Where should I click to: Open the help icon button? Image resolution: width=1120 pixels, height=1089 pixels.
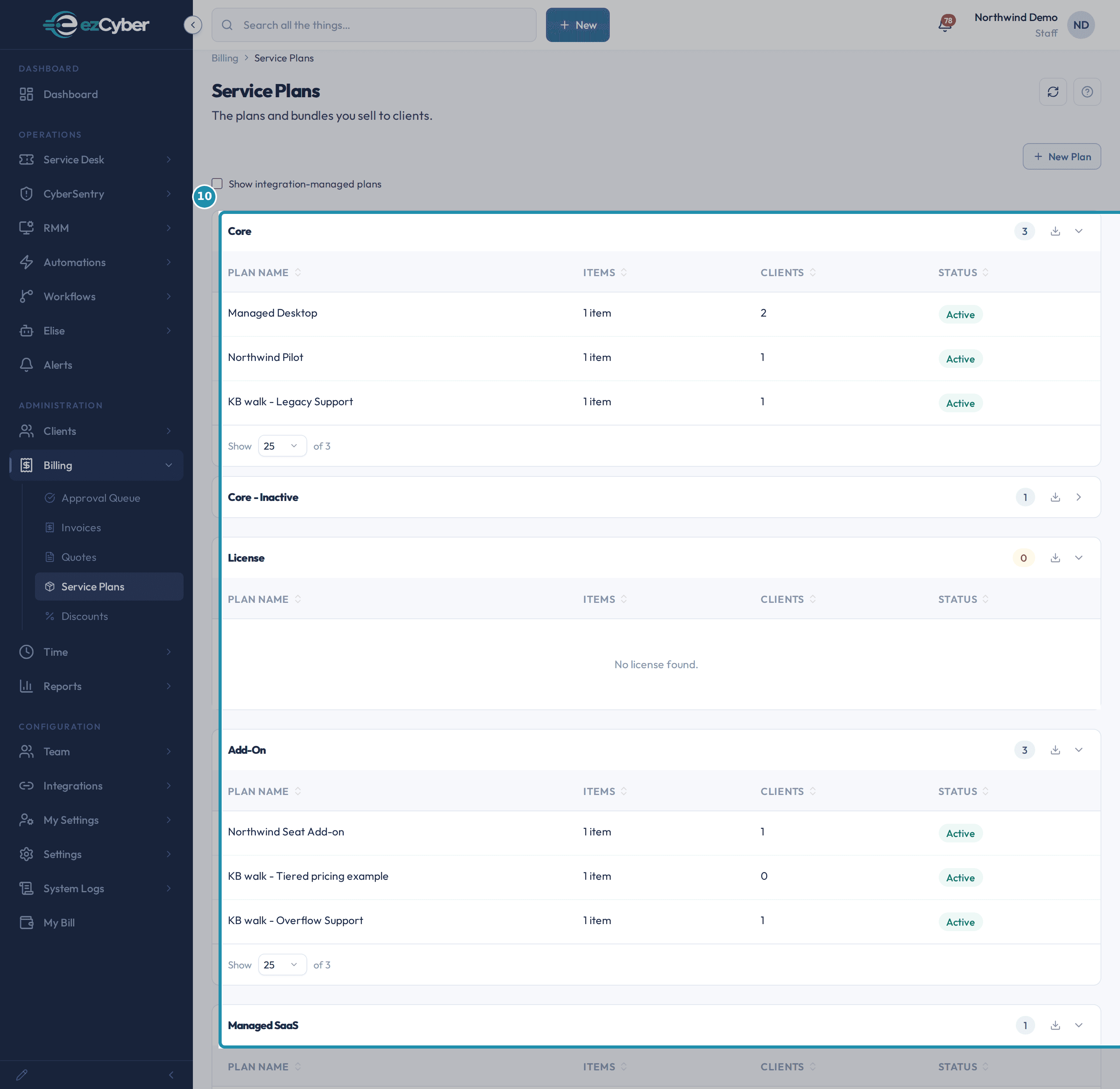pyautogui.click(x=1087, y=91)
